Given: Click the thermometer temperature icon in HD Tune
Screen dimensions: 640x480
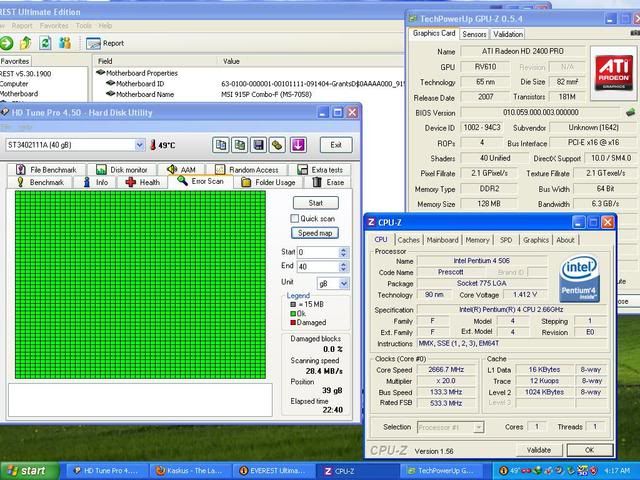Looking at the screenshot, I should point(153,145).
